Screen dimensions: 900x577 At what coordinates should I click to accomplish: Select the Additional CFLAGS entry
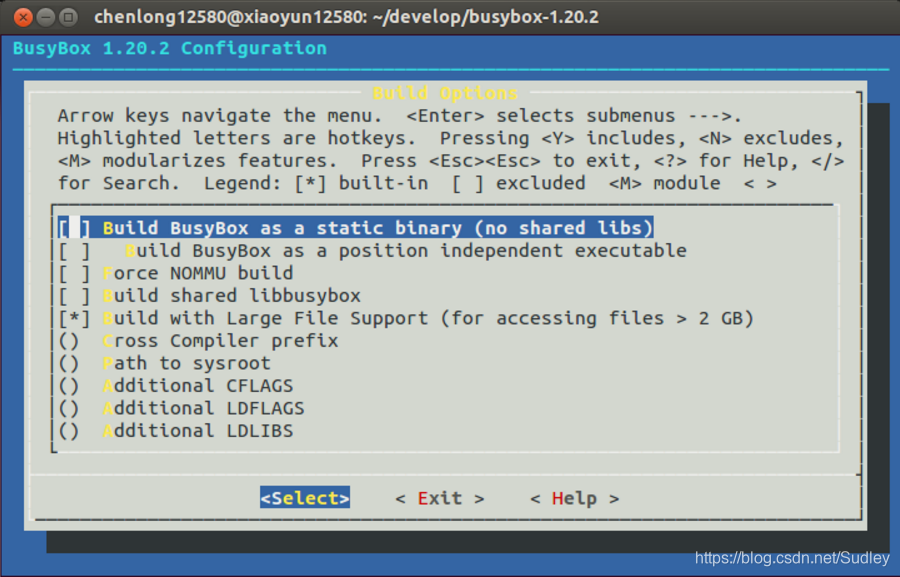coord(176,386)
